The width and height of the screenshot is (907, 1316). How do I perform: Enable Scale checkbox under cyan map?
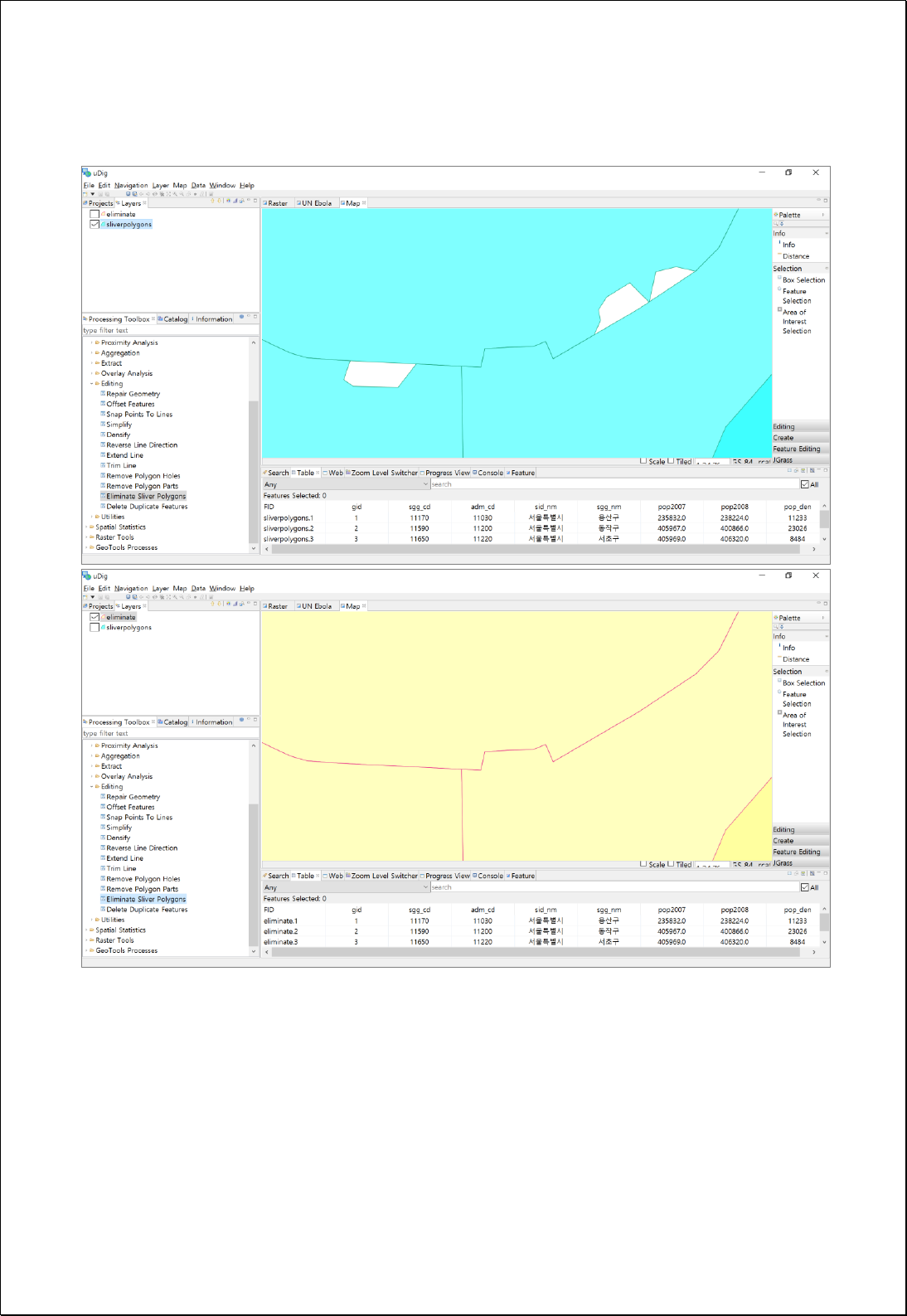(x=643, y=460)
